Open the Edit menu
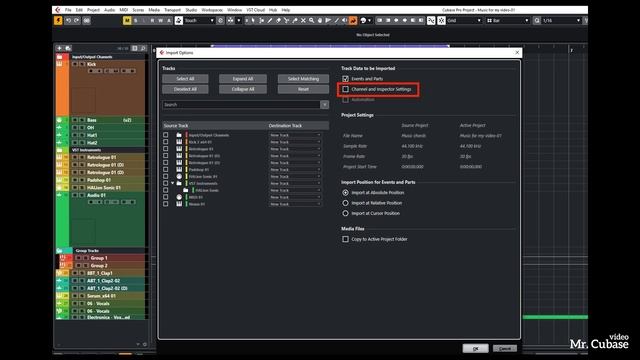 click(79, 10)
